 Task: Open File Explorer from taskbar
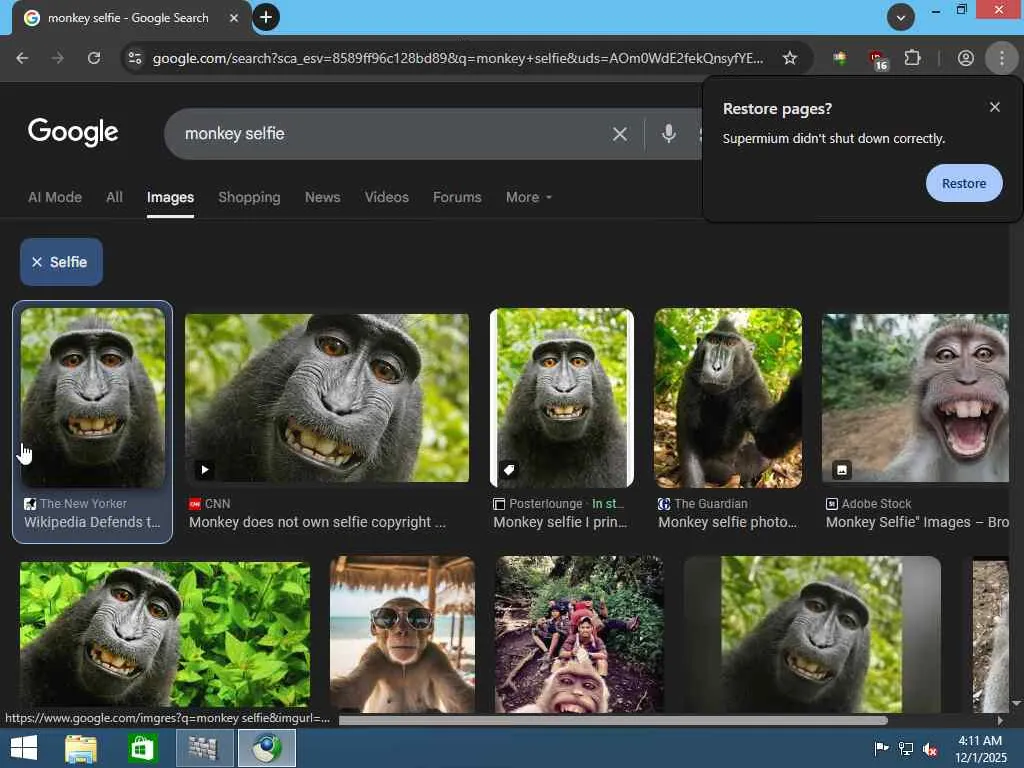(x=81, y=748)
